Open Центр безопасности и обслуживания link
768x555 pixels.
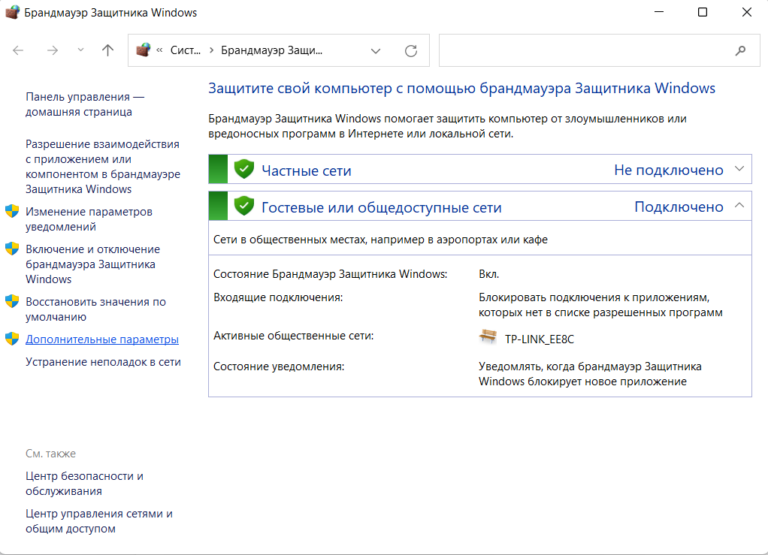(x=84, y=483)
